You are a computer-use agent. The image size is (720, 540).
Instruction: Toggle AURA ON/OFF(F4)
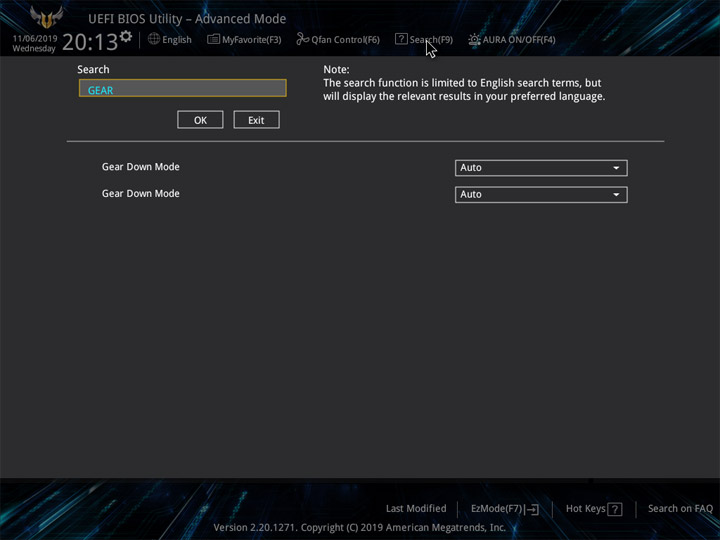pos(512,39)
